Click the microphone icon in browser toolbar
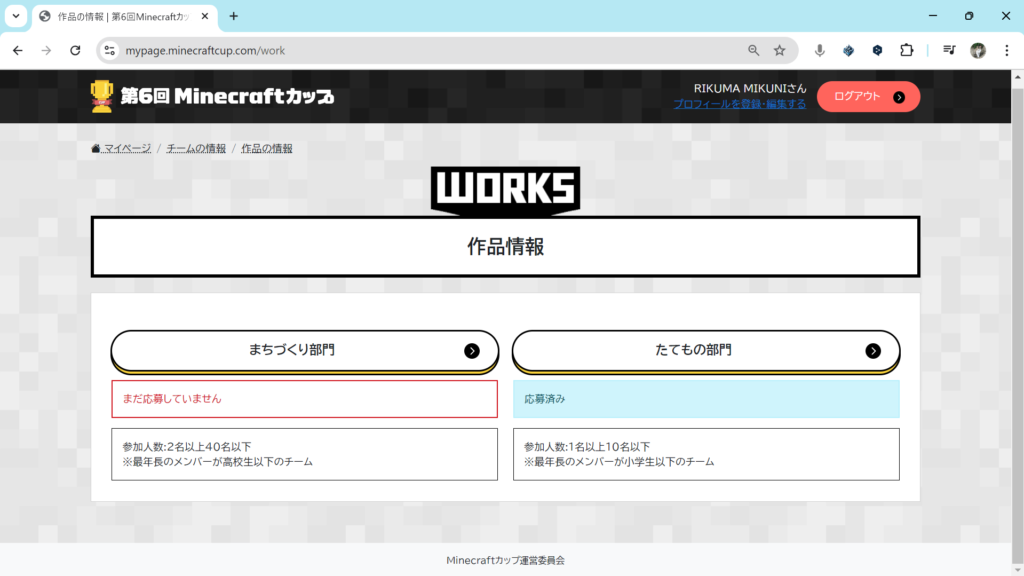This screenshot has height=576, width=1024. [x=820, y=51]
